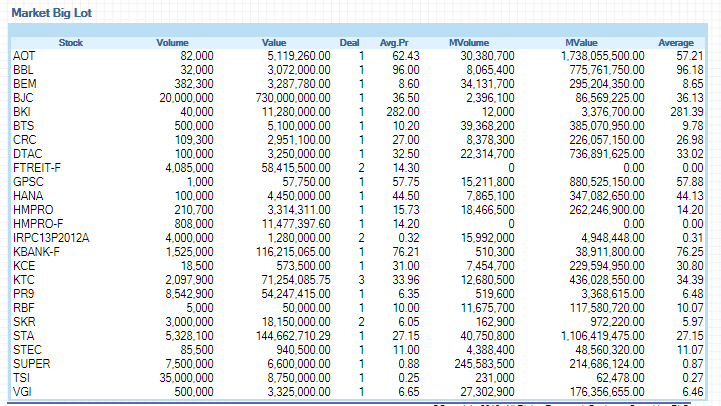This screenshot has height=406, width=721.
Task: Select the BTS stock symbol
Action: click(x=23, y=126)
